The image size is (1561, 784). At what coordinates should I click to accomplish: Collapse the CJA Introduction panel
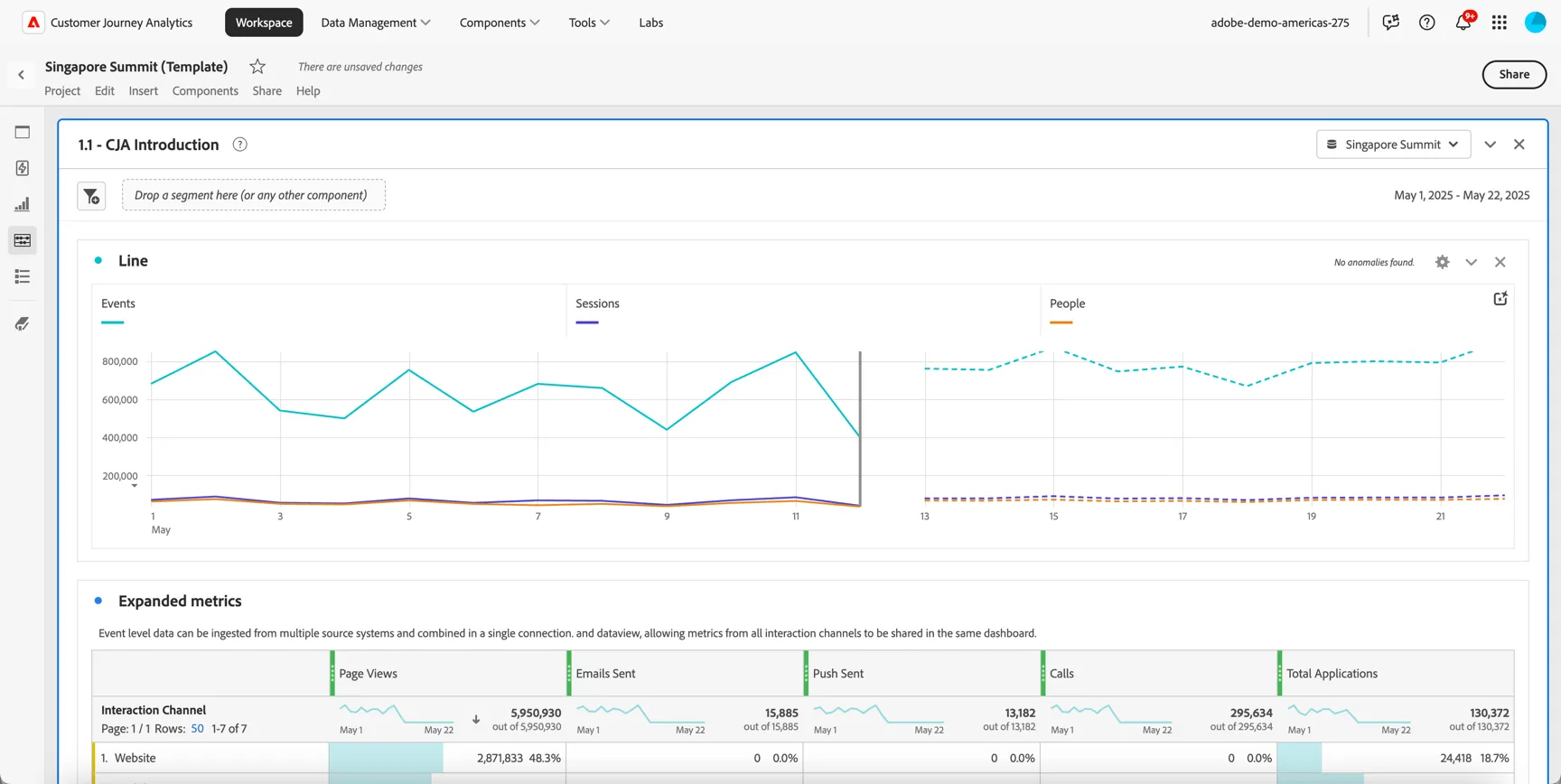(x=1490, y=145)
